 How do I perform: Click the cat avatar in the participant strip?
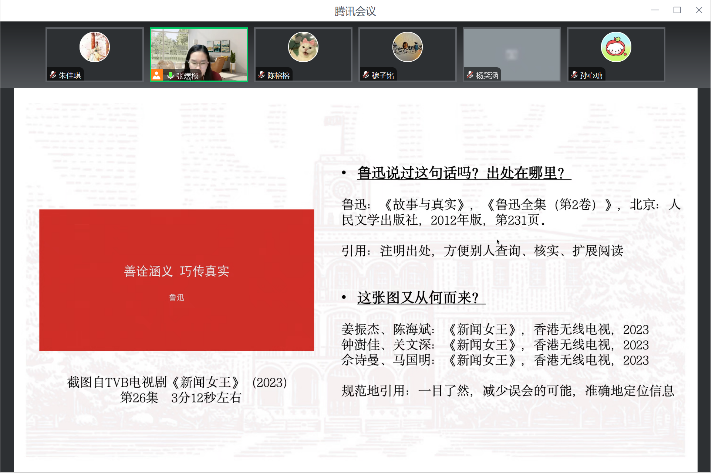pos(303,47)
